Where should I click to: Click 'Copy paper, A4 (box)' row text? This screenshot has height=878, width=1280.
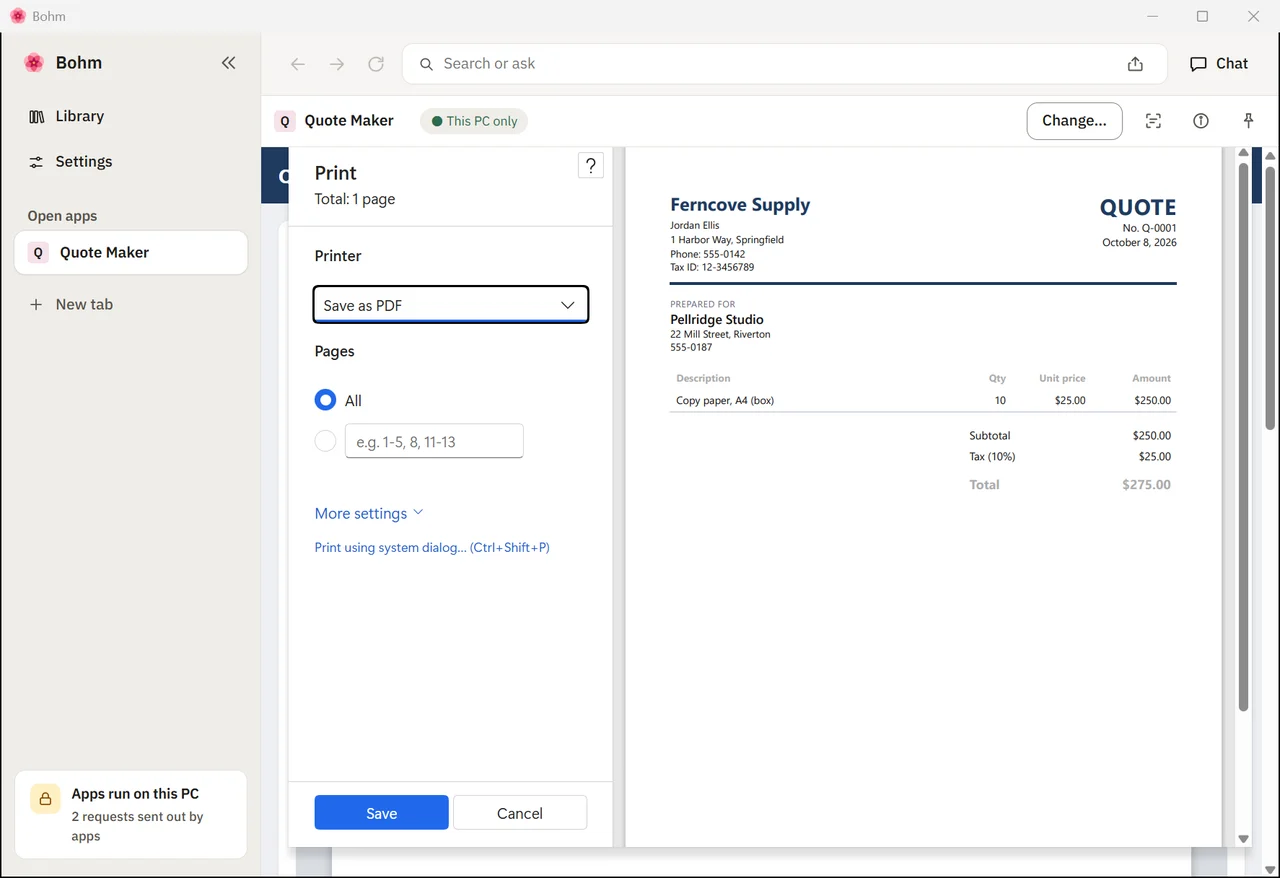(725, 400)
